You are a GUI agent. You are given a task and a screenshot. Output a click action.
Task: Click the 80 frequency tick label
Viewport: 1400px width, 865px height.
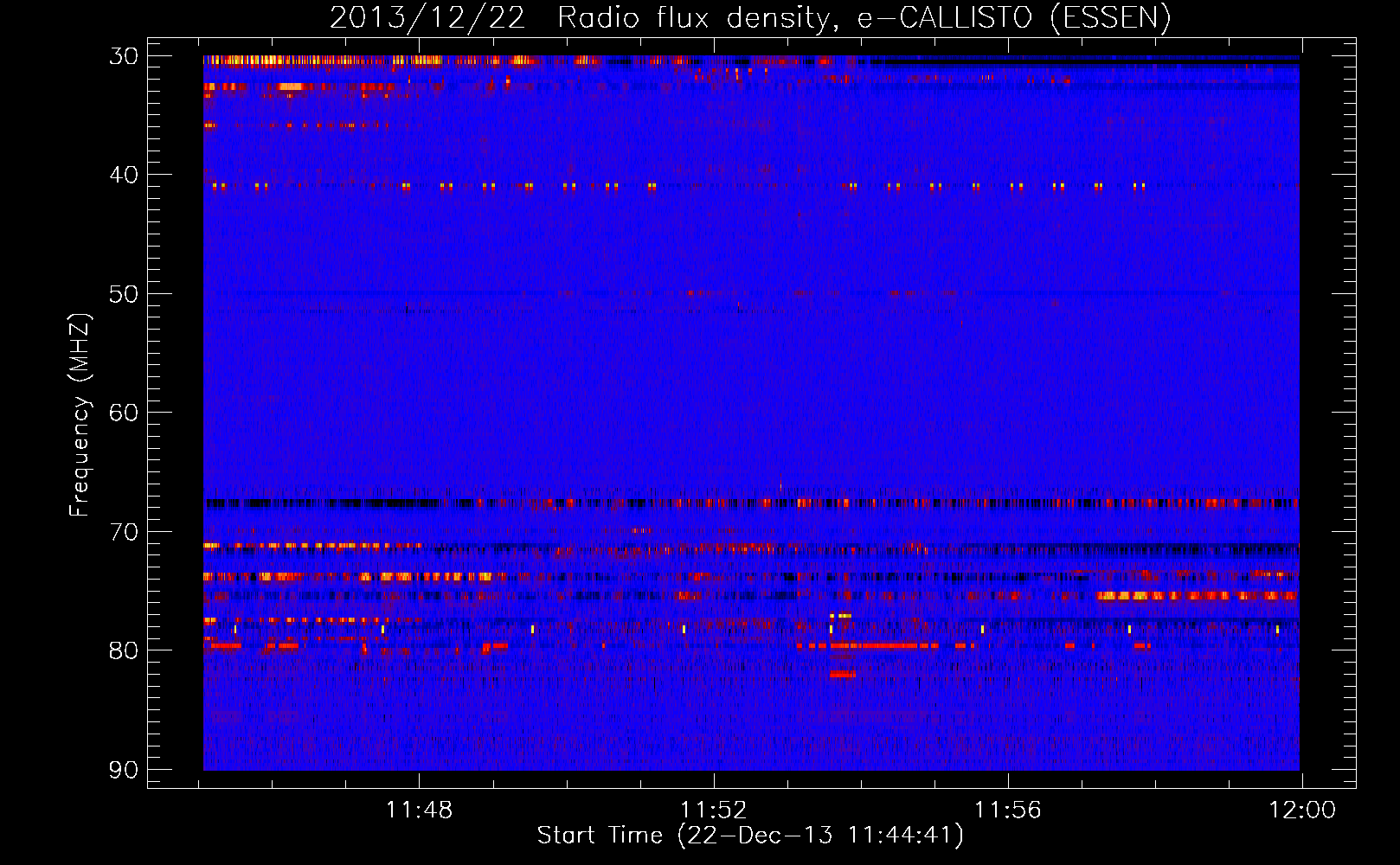tap(124, 650)
